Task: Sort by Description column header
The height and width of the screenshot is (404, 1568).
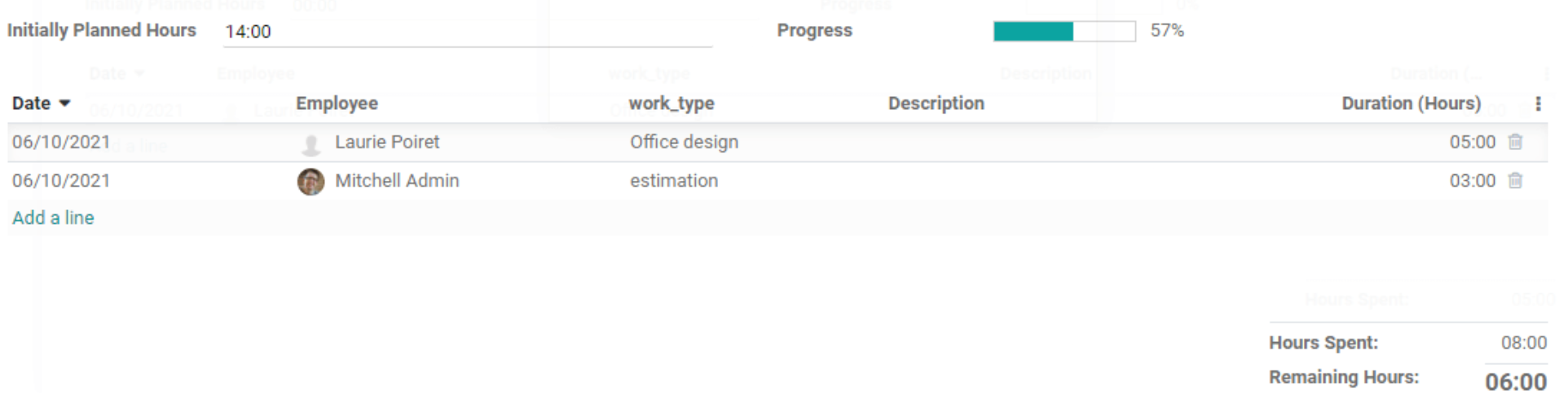Action: tap(936, 103)
